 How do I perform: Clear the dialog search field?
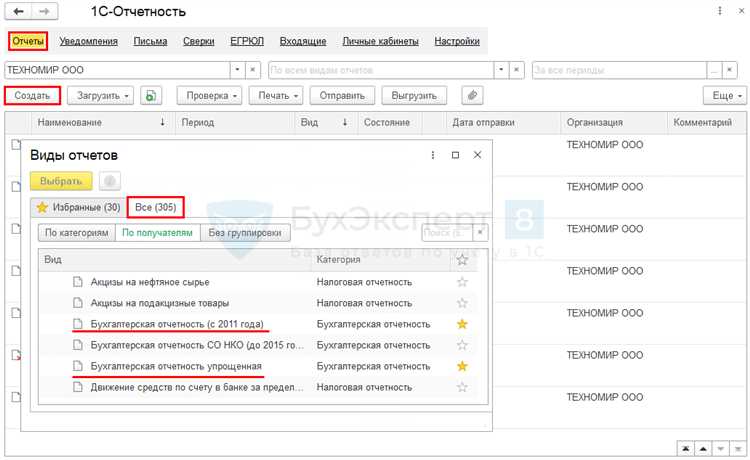tap(480, 233)
